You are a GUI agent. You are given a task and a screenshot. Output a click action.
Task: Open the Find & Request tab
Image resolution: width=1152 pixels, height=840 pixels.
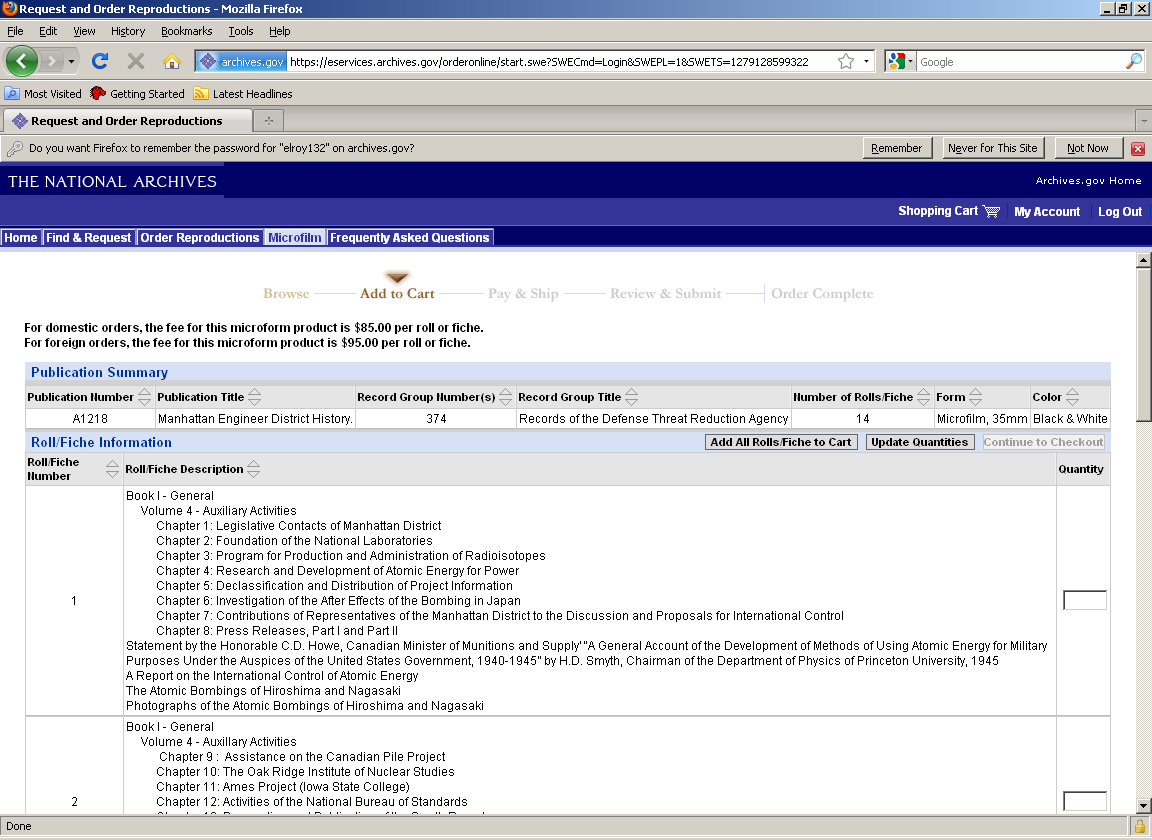[x=88, y=237]
